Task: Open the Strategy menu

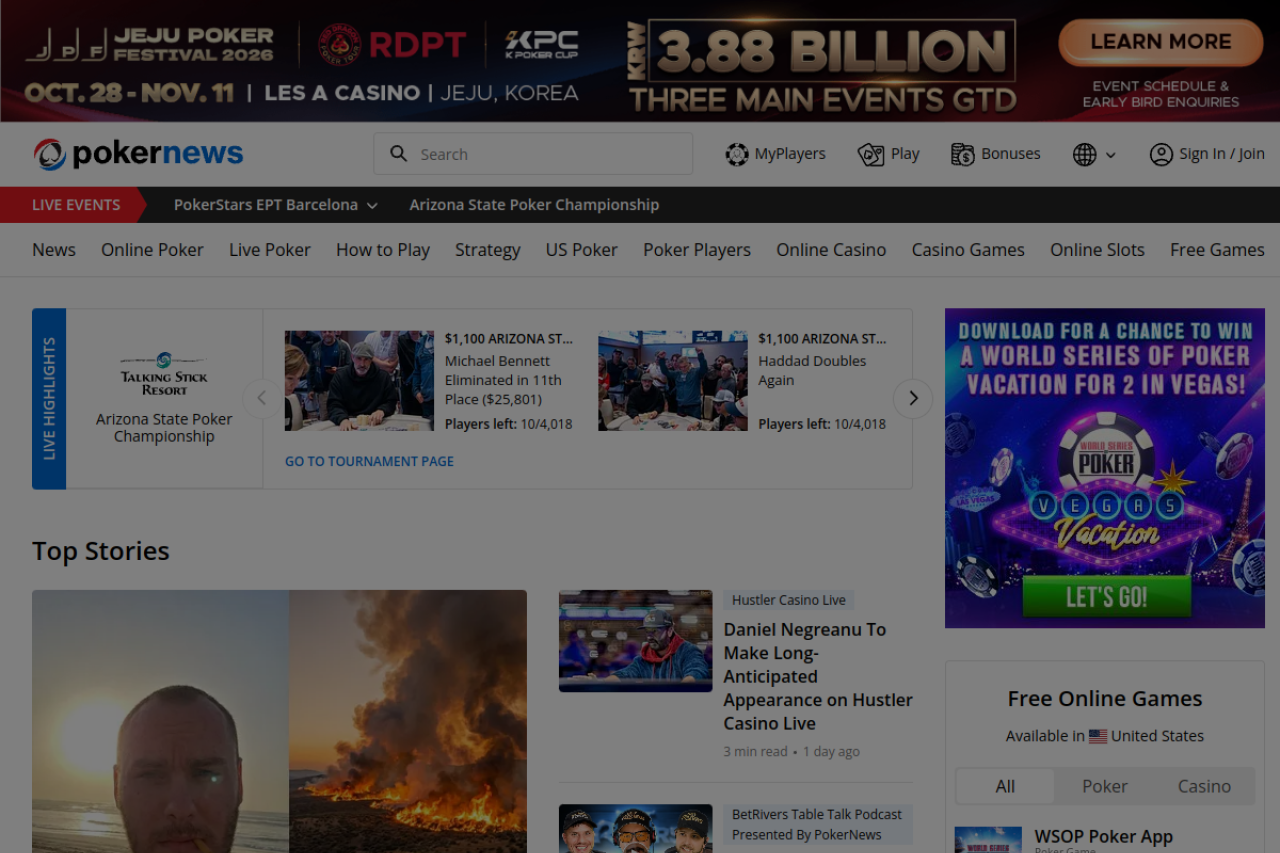Action: tap(488, 250)
